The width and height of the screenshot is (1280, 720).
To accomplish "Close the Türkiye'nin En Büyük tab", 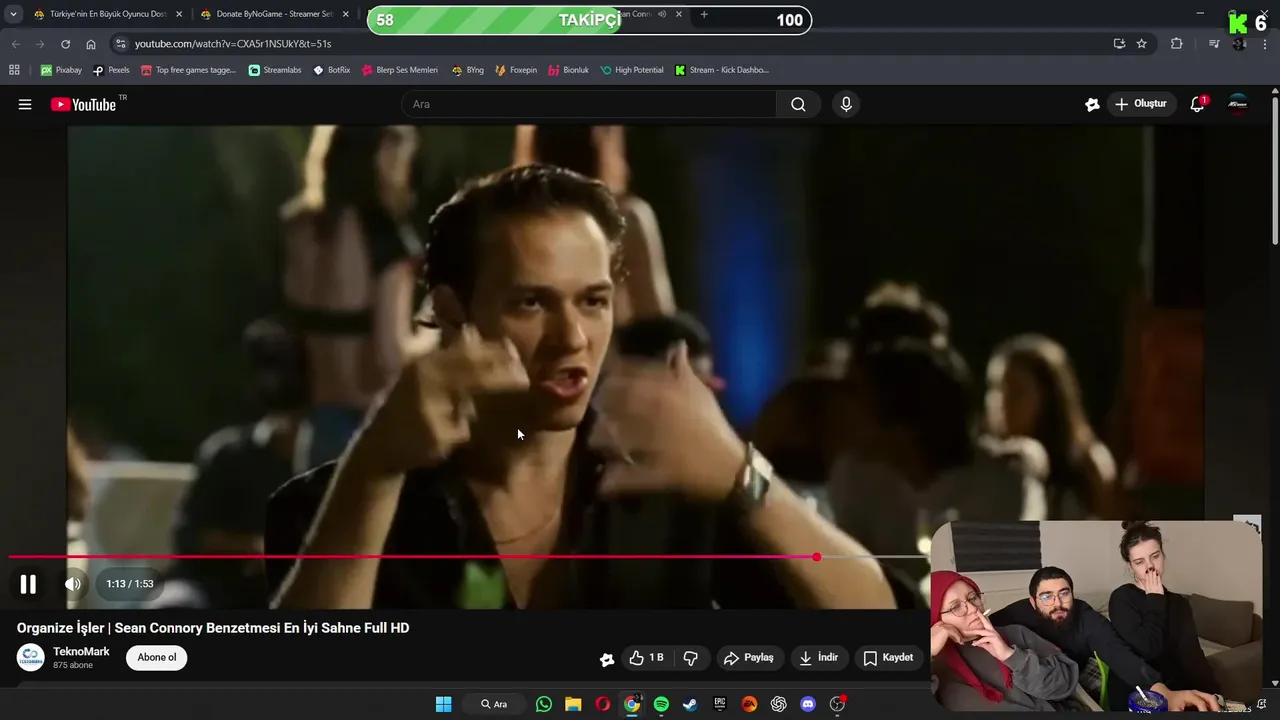I will click(x=179, y=14).
